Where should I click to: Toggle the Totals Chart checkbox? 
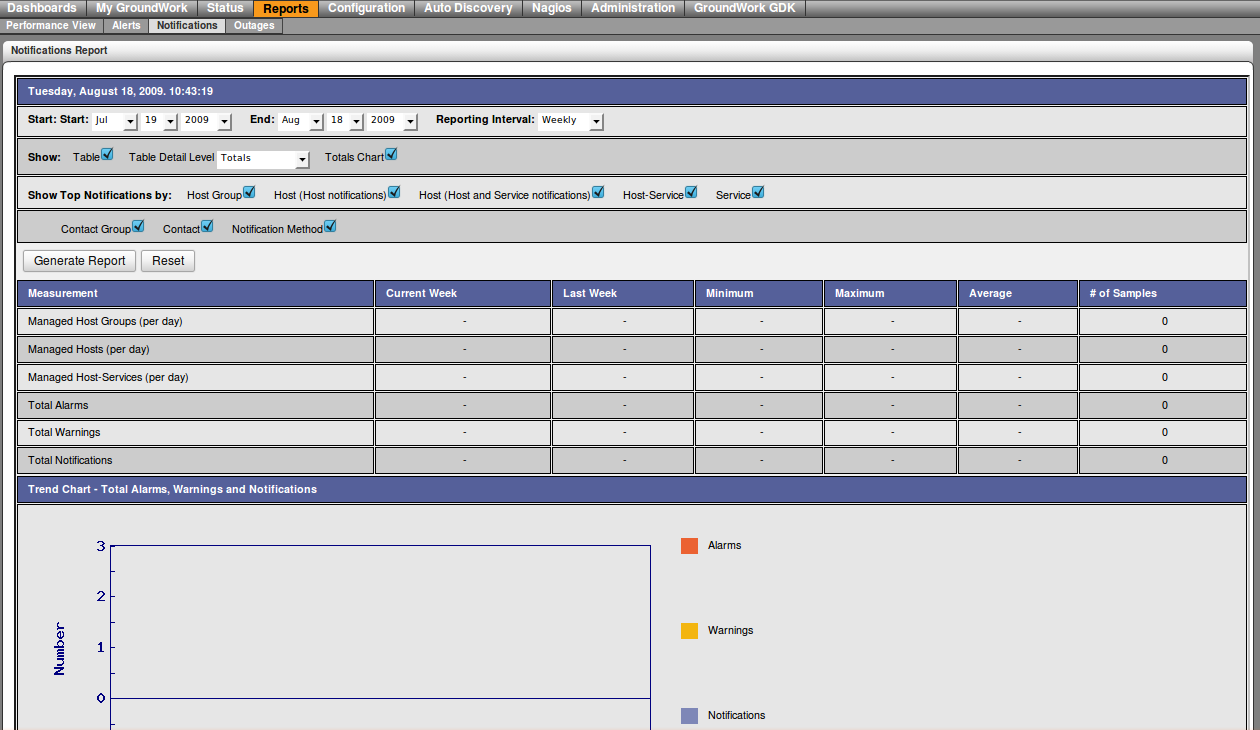click(391, 155)
